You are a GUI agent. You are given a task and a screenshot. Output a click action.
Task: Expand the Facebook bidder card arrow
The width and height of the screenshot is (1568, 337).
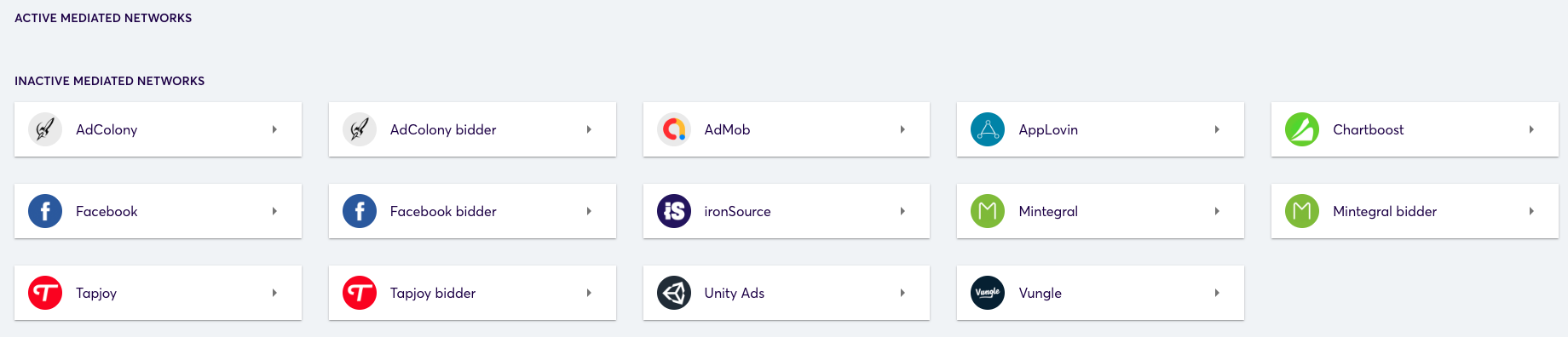[x=589, y=211]
